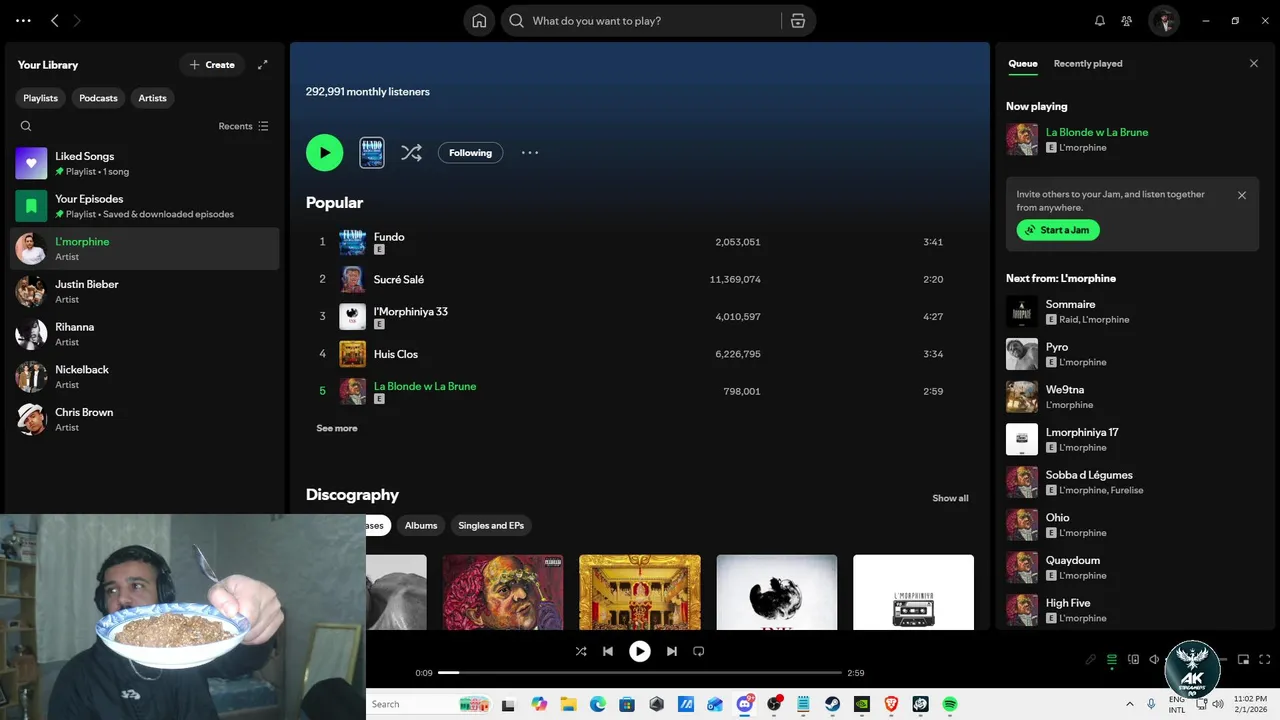Image resolution: width=1280 pixels, height=720 pixels.
Task: Enter full screen player view
Action: 1265,660
